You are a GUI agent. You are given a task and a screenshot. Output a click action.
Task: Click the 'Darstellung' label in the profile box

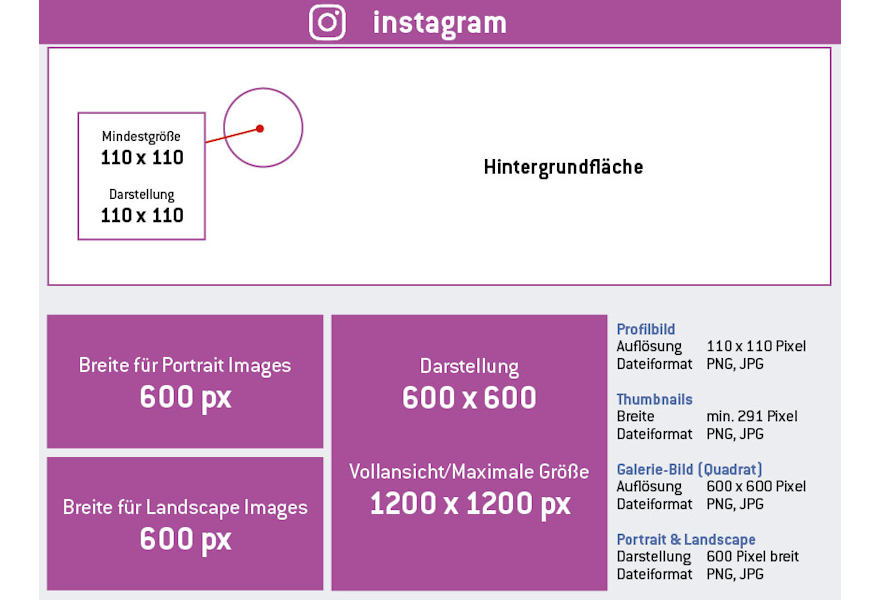pos(141,194)
